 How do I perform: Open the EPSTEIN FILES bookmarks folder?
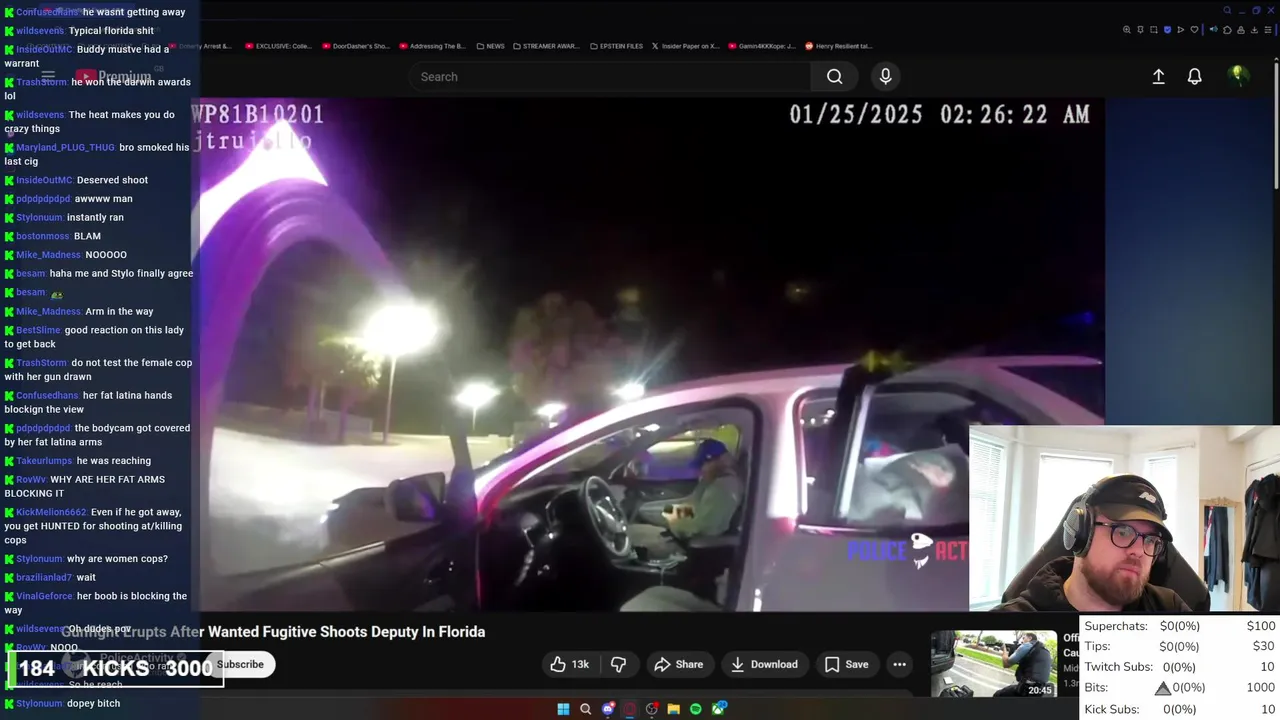617,46
